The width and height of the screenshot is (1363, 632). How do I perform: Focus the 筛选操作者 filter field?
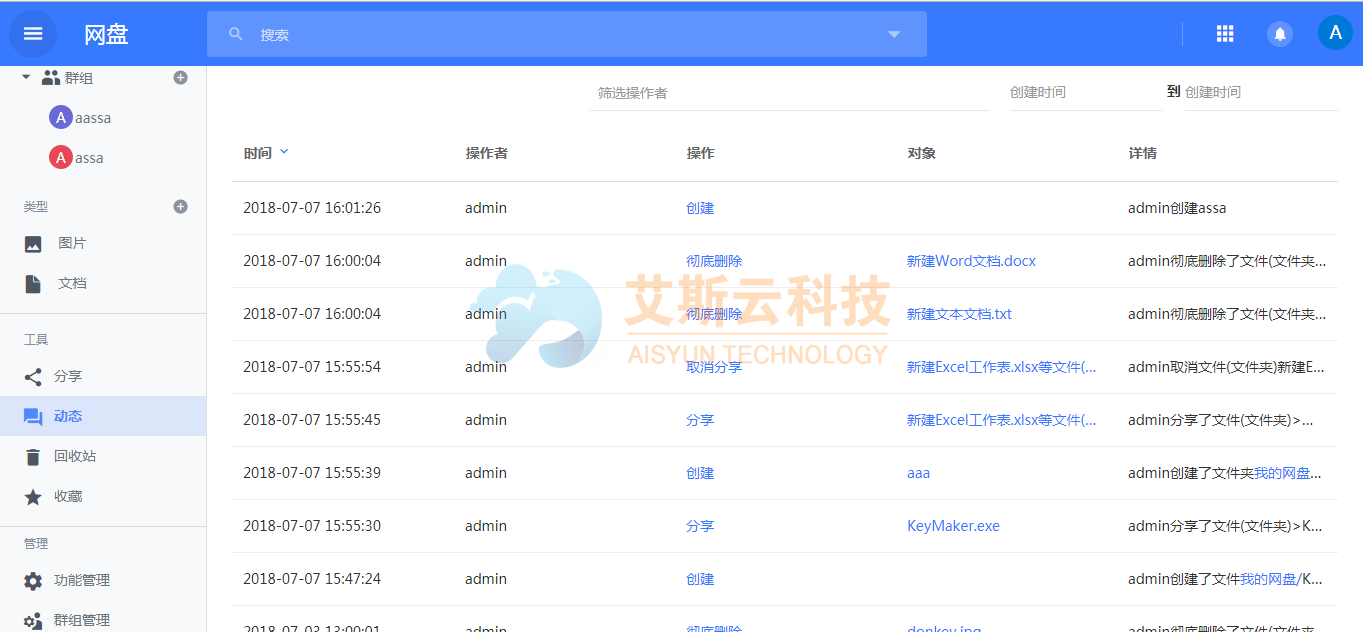coord(788,93)
